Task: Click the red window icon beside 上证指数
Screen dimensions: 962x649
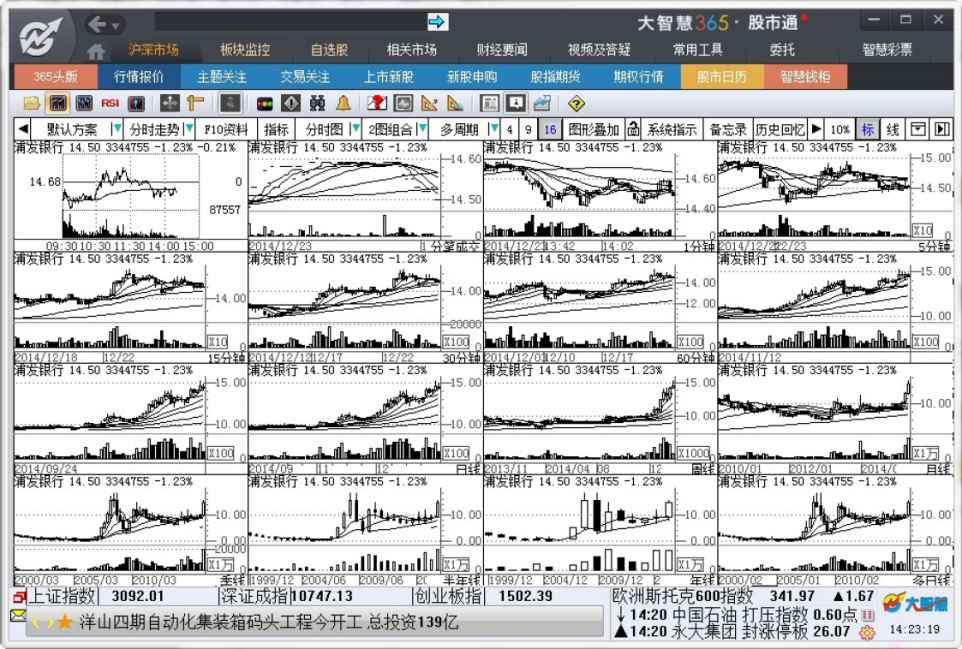Action: pos(19,596)
